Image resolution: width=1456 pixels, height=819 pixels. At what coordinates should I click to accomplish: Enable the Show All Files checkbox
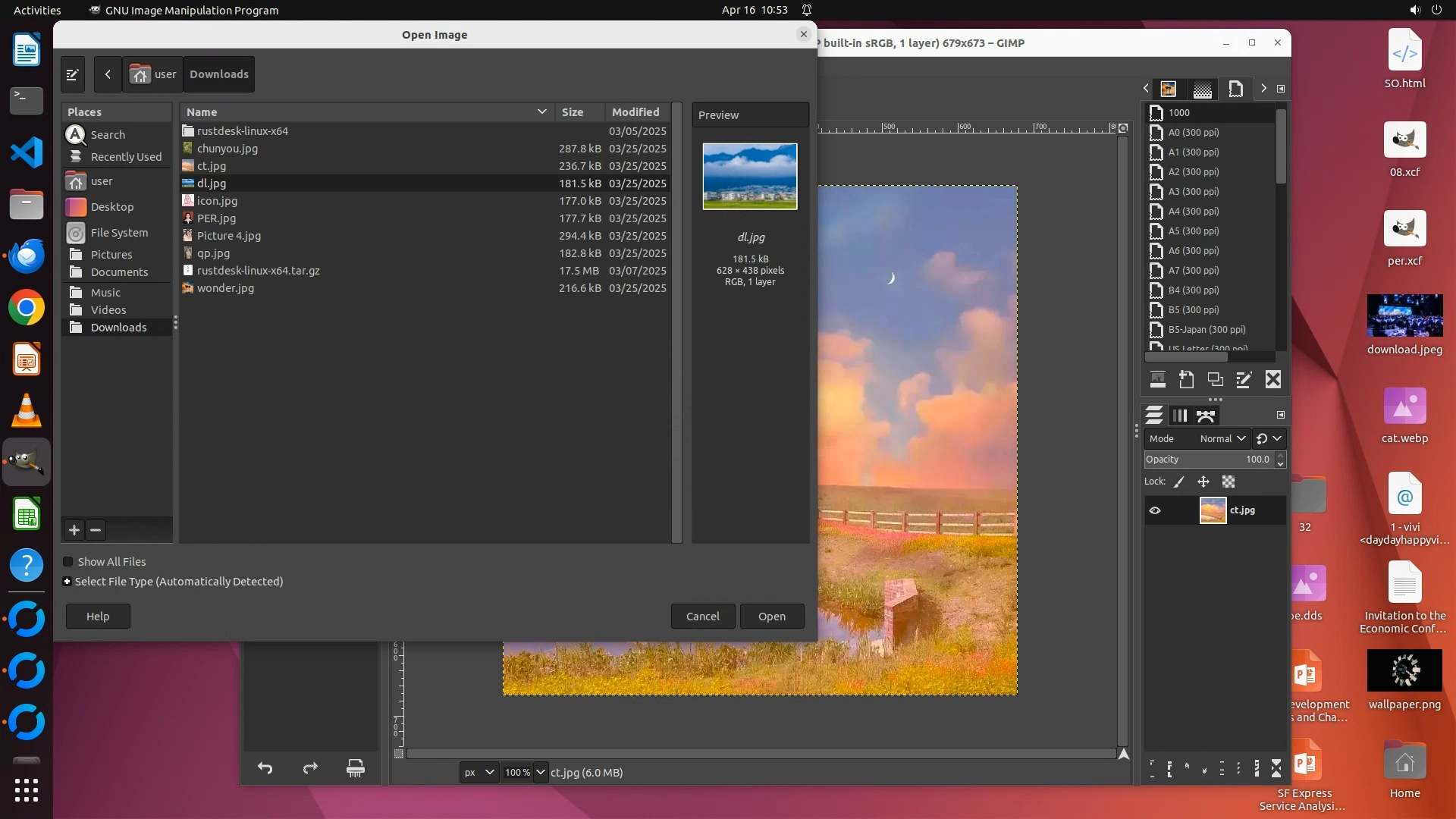(x=68, y=562)
